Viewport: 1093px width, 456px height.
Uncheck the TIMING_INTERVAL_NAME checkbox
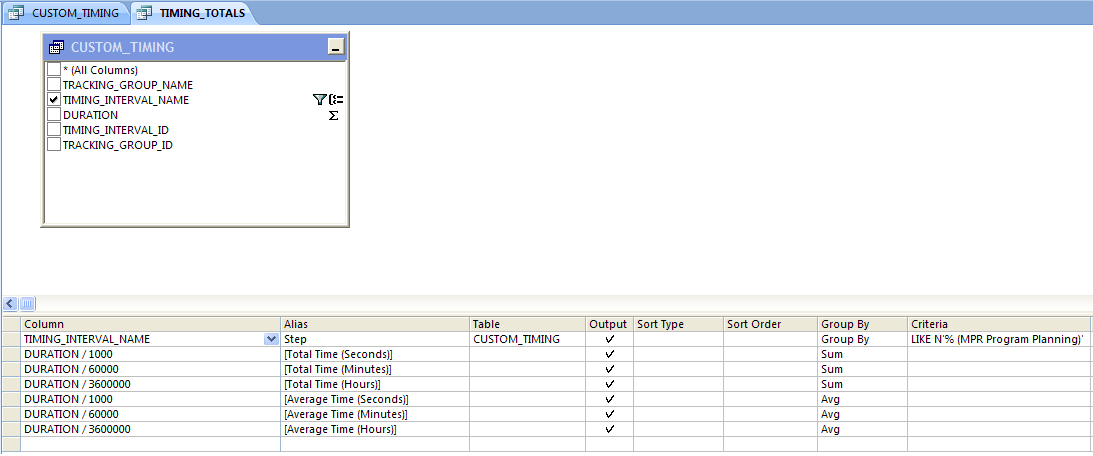54,100
